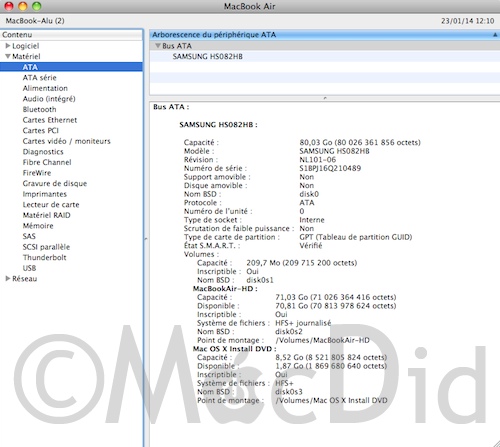Click the HFS+ journalisé file system value

pyautogui.click(x=303, y=323)
